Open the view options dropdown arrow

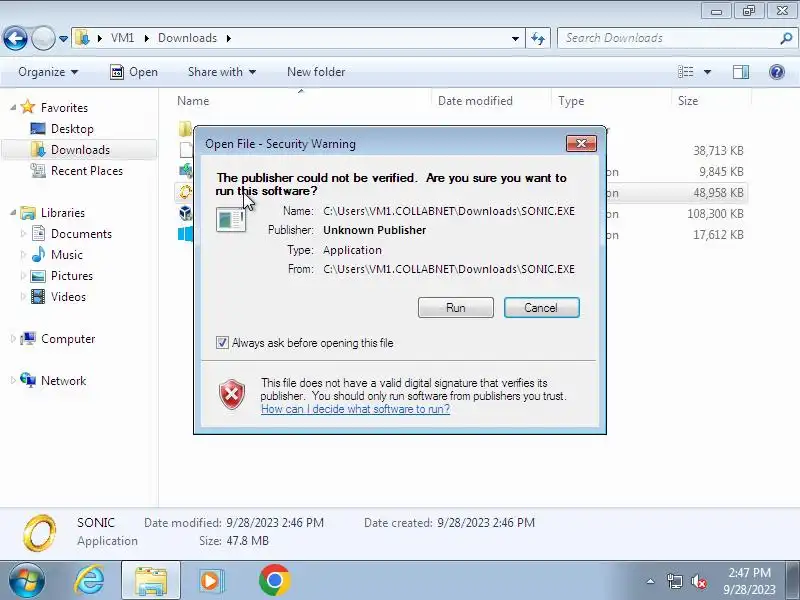pyautogui.click(x=707, y=72)
